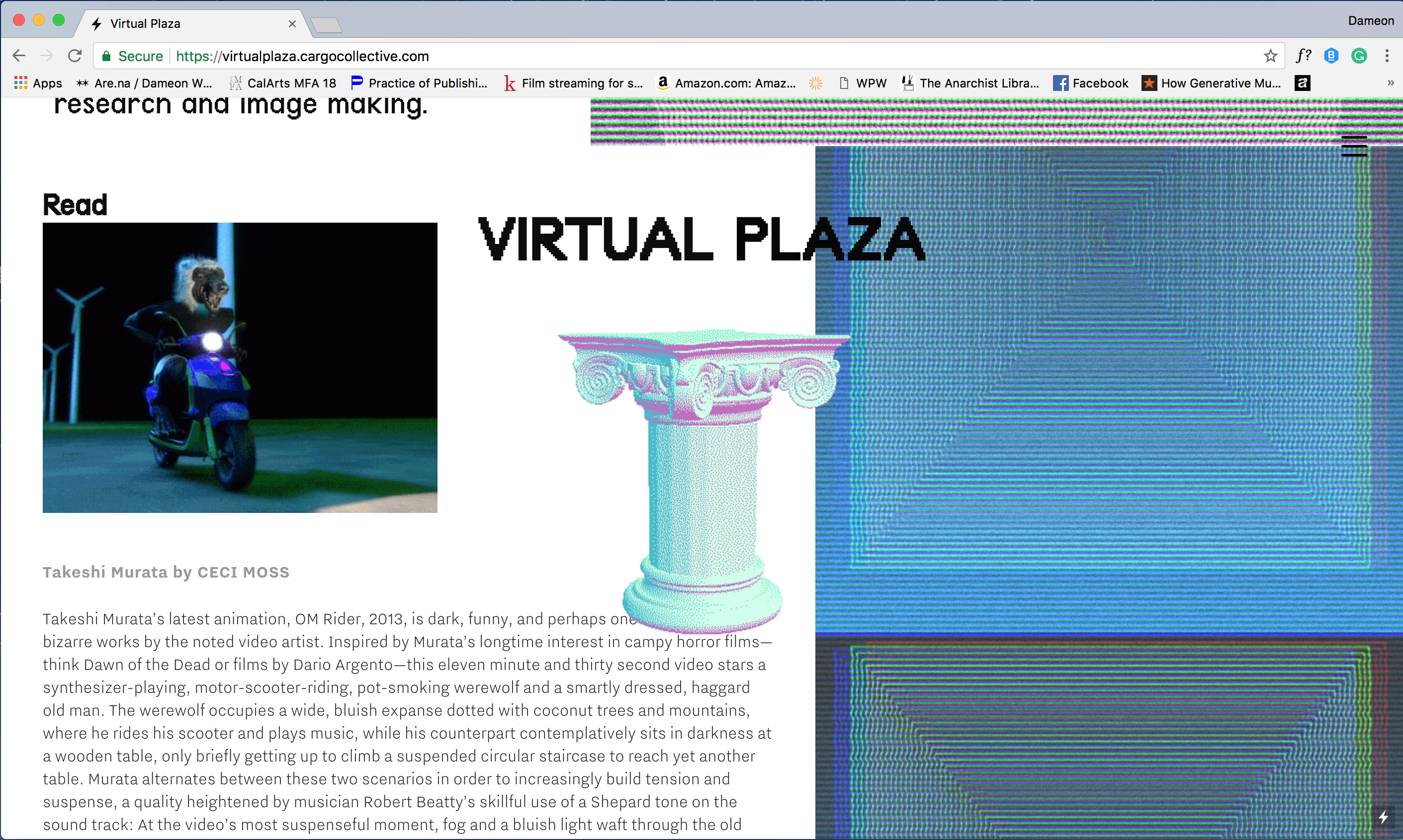Click the URL address field
This screenshot has width=1403, height=840.
[680, 56]
